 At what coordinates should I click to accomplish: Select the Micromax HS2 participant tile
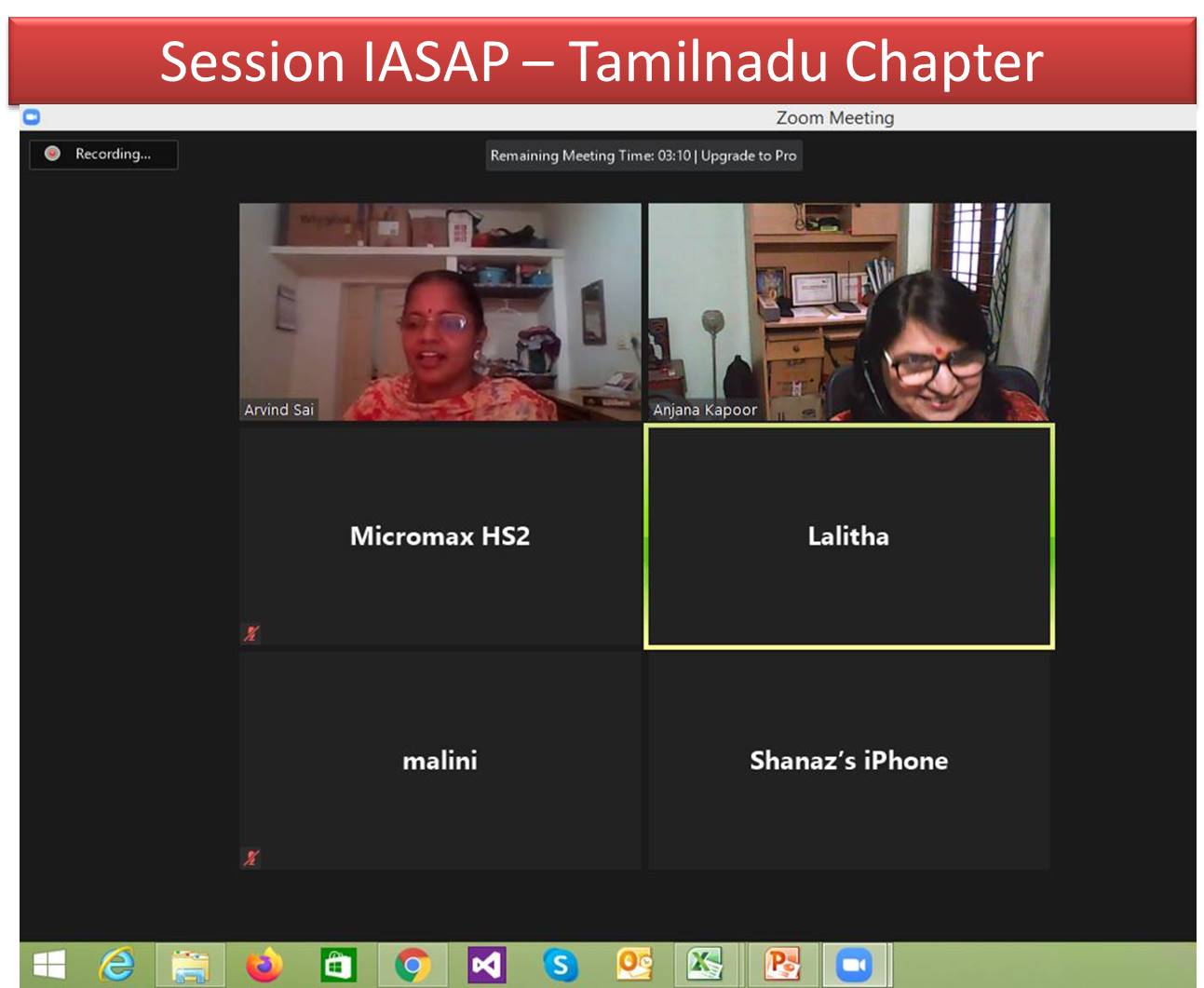tap(440, 536)
